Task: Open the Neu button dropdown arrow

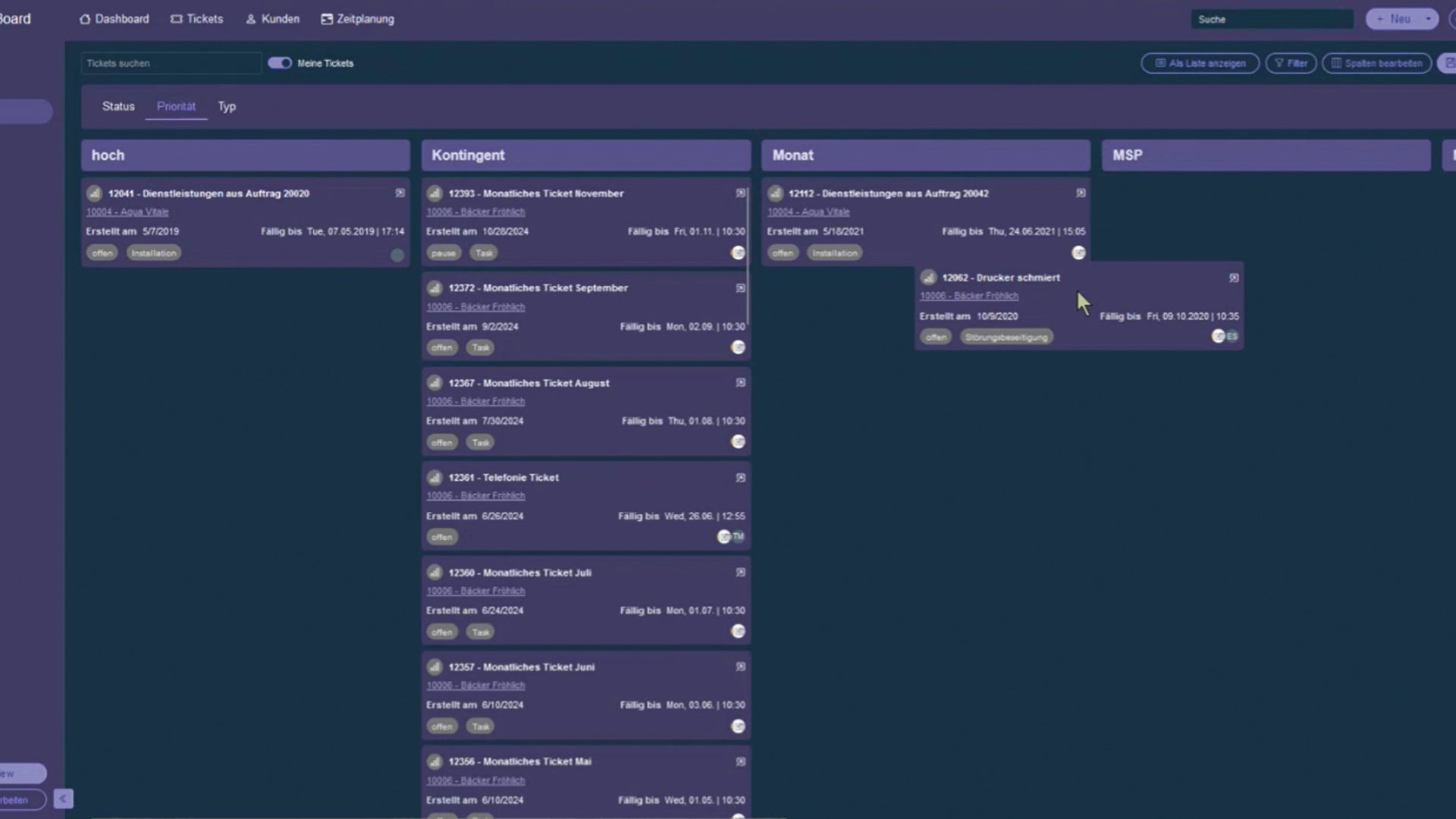Action: coord(1428,19)
